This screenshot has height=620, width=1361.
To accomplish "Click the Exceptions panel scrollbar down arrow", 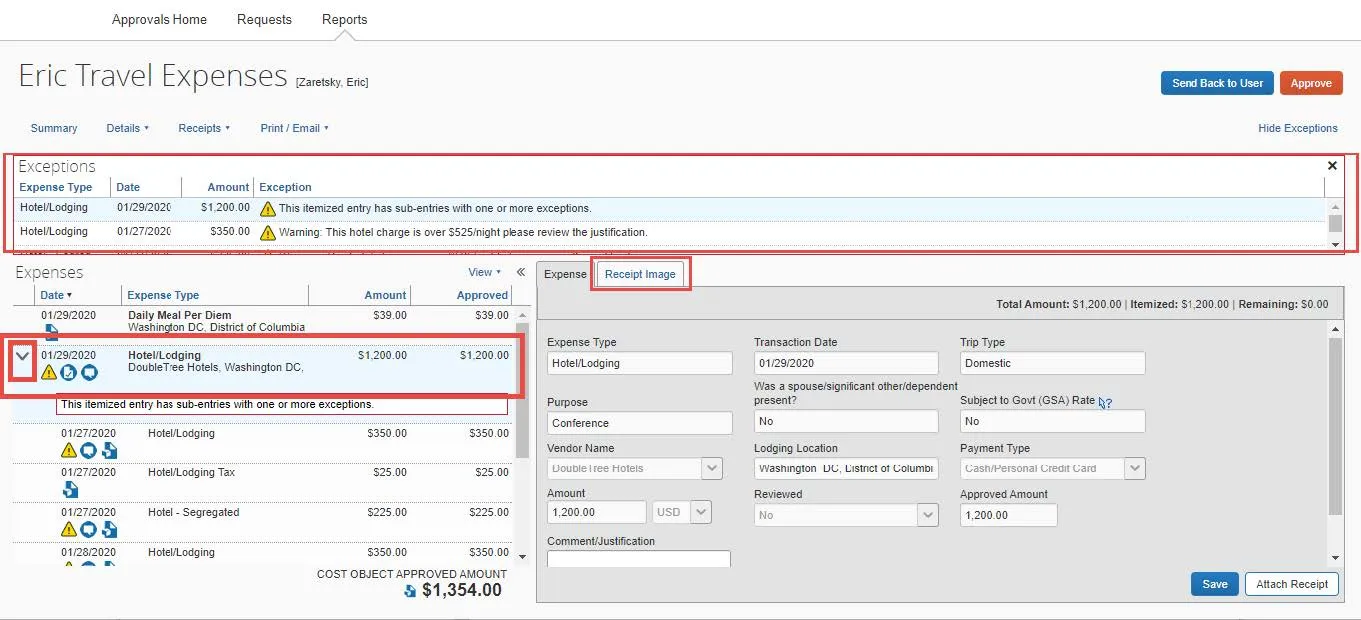I will [x=1335, y=244].
